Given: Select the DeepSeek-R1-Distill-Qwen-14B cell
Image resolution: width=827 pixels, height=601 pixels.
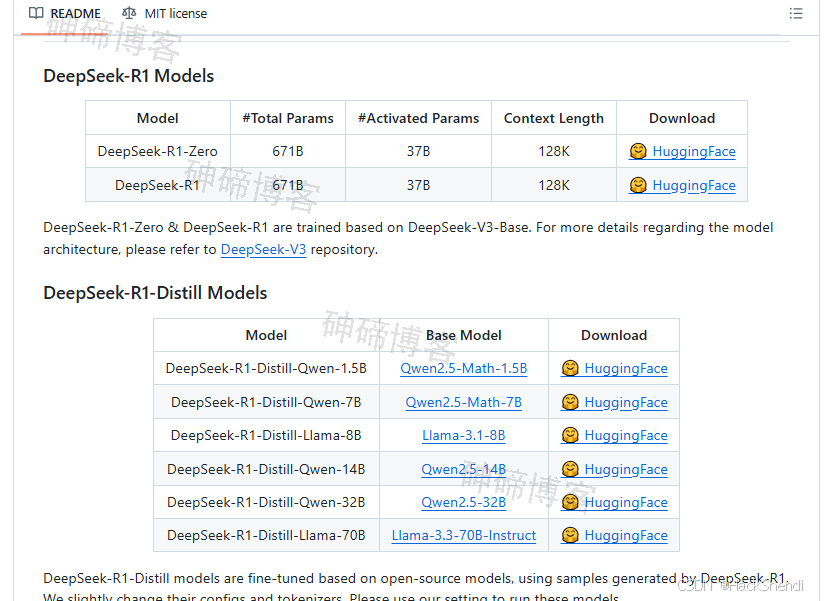Looking at the screenshot, I should point(266,469).
